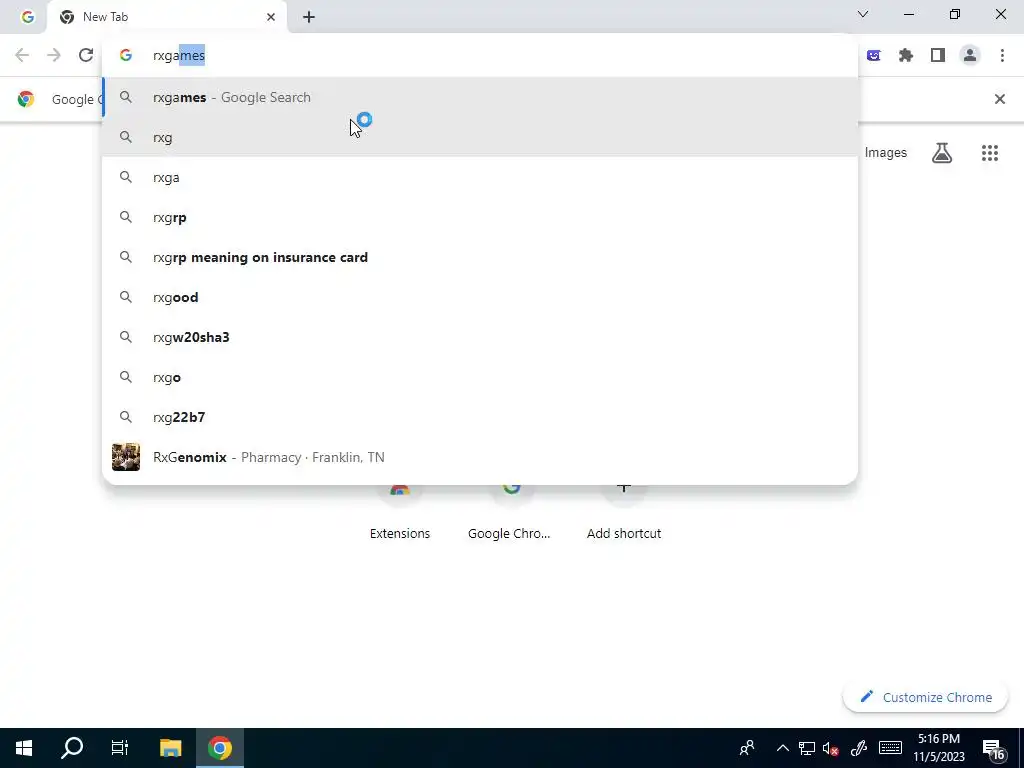This screenshot has width=1024, height=768.
Task: Close the New Tab tab
Action: pyautogui.click(x=270, y=17)
